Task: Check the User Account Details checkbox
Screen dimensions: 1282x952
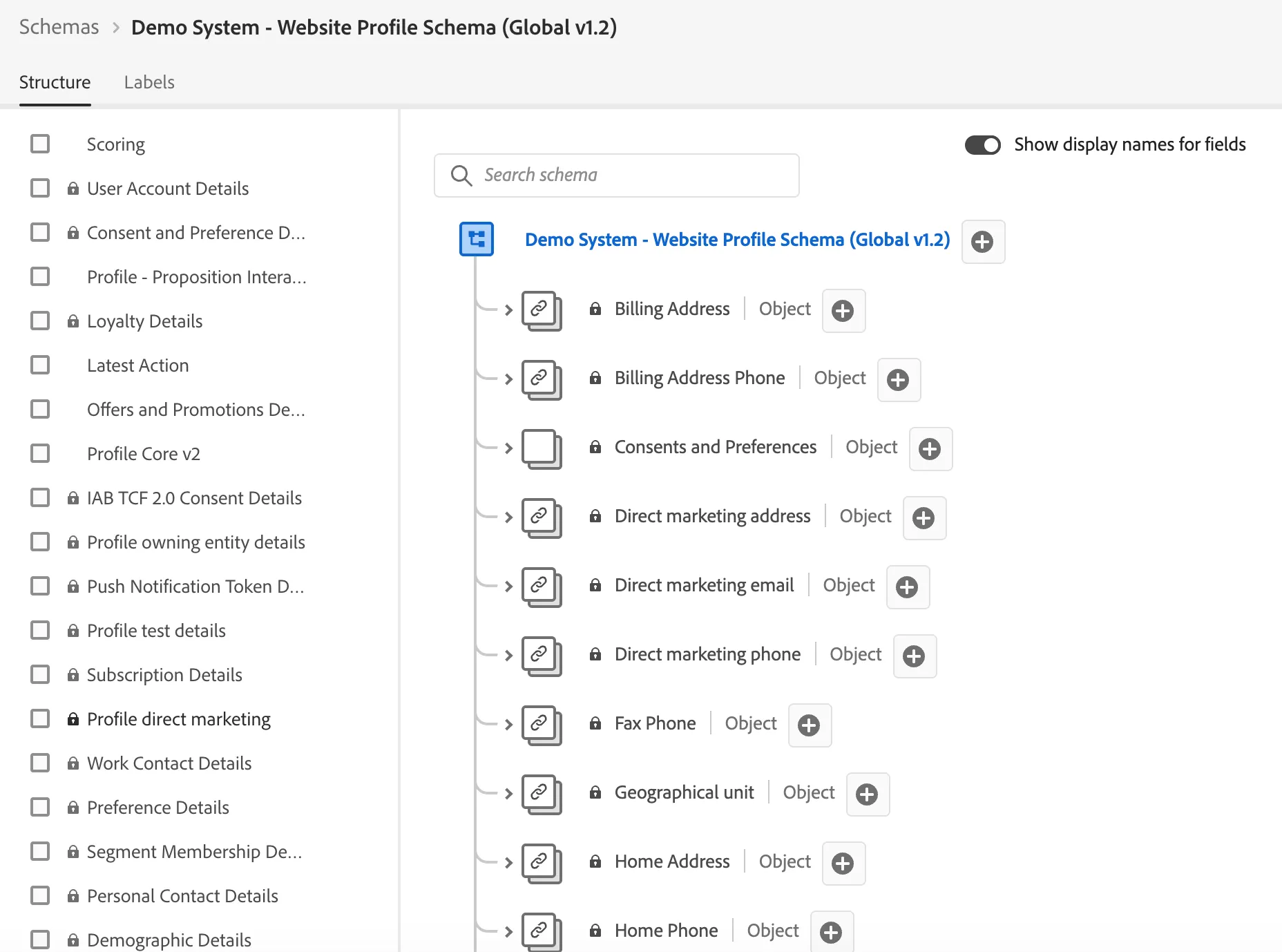Action: click(40, 188)
